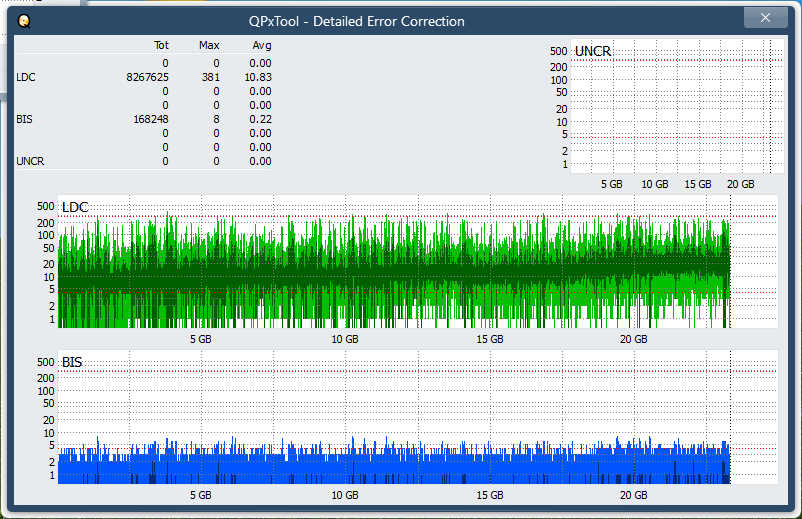This screenshot has width=802, height=519.
Task: Select the BIS total value 168248
Action: pyautogui.click(x=150, y=119)
